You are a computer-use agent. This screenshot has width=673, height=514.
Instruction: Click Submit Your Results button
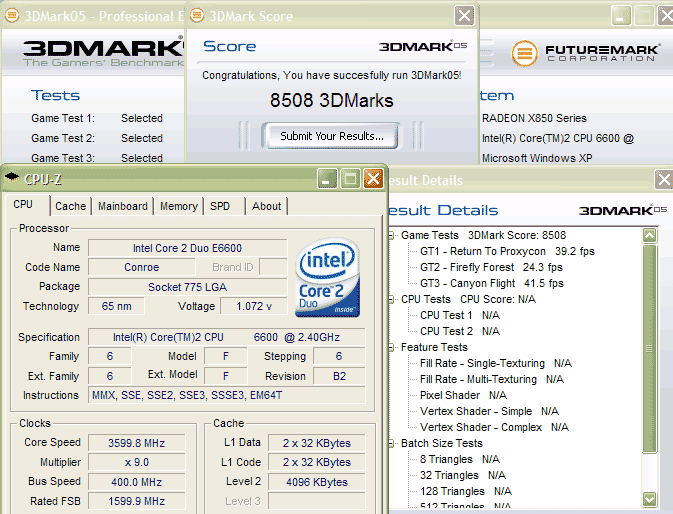pos(331,136)
